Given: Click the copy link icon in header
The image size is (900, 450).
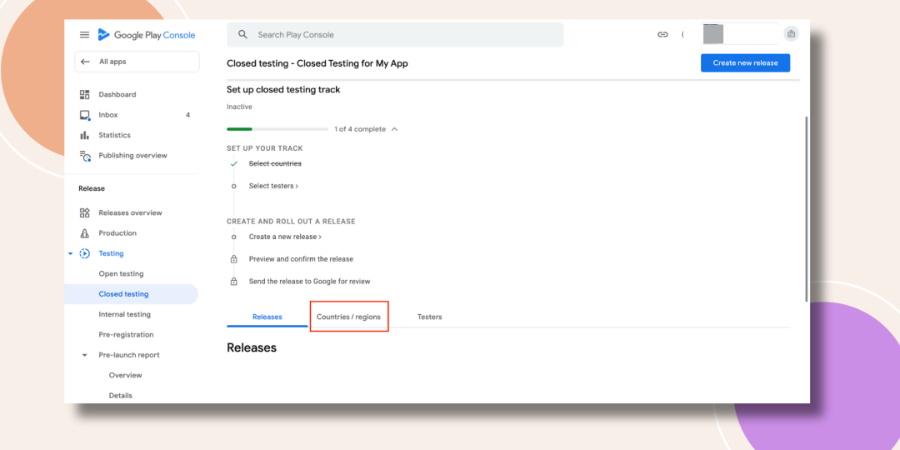Looking at the screenshot, I should [663, 34].
